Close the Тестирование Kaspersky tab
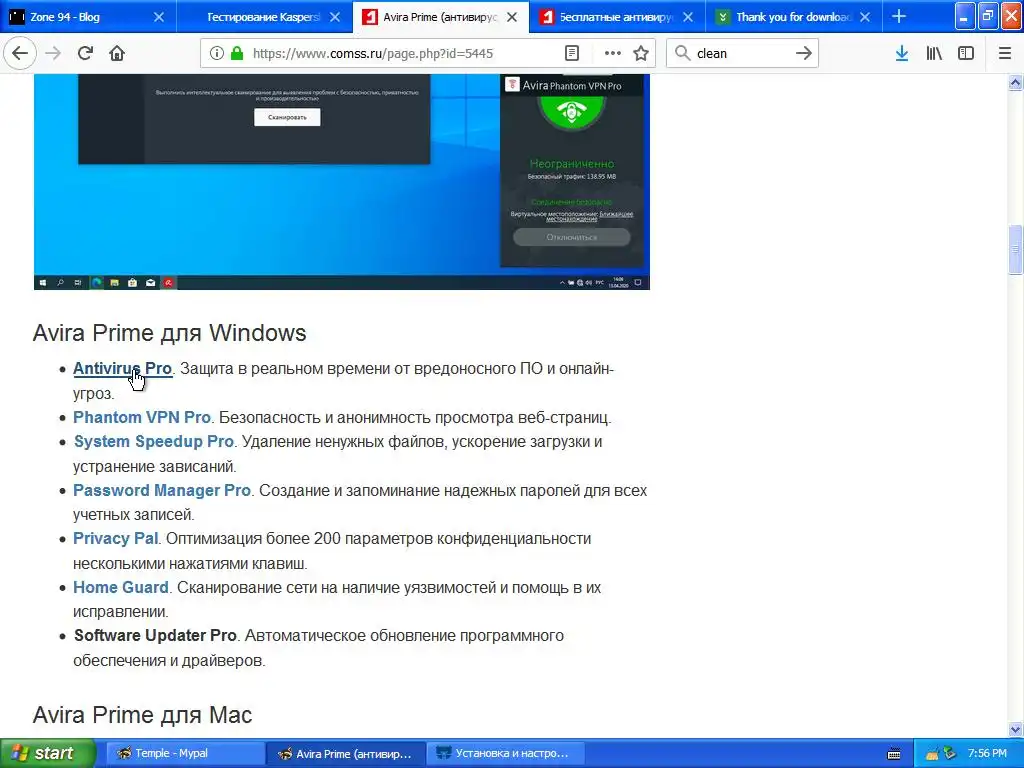 (x=335, y=17)
